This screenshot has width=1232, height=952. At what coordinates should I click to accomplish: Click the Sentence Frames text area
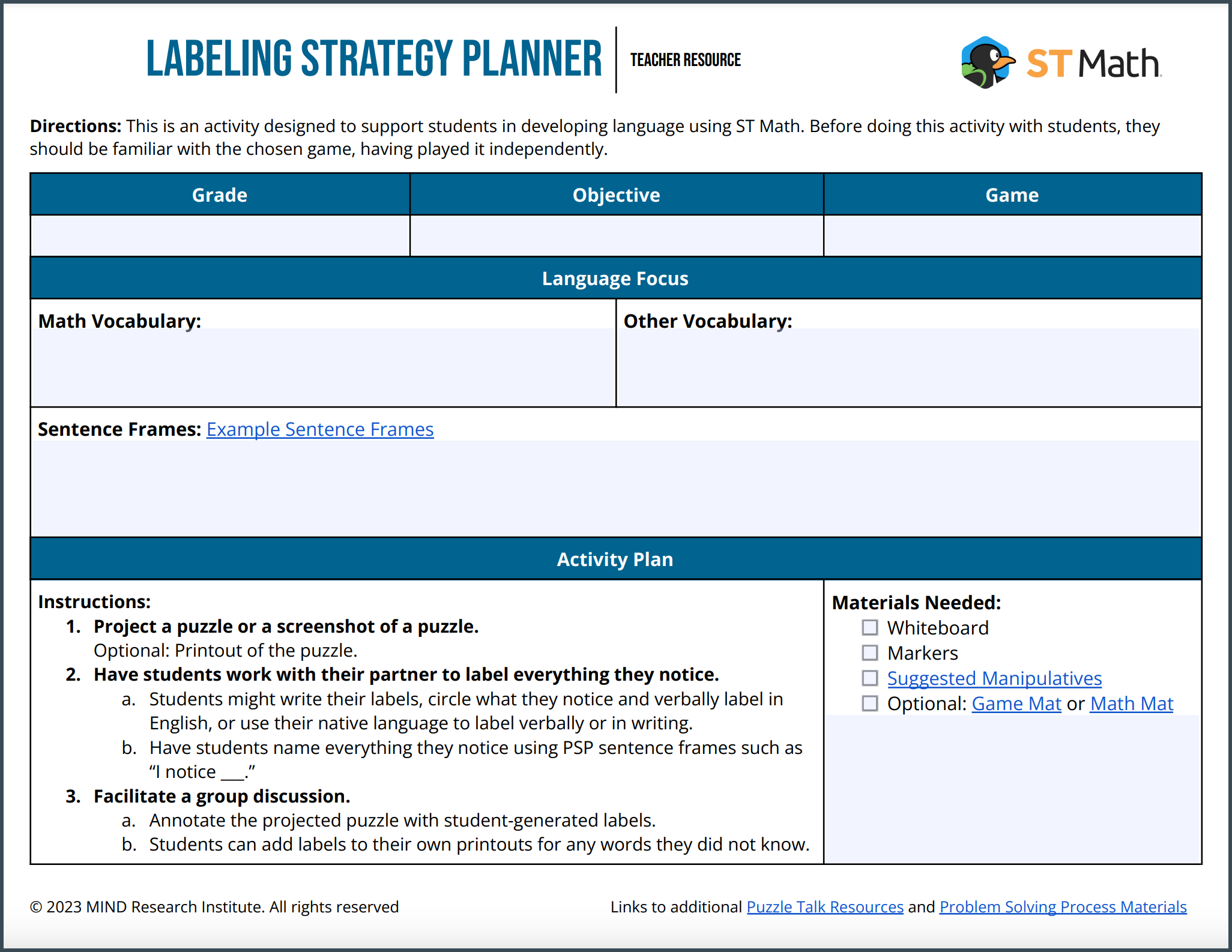(x=616, y=488)
